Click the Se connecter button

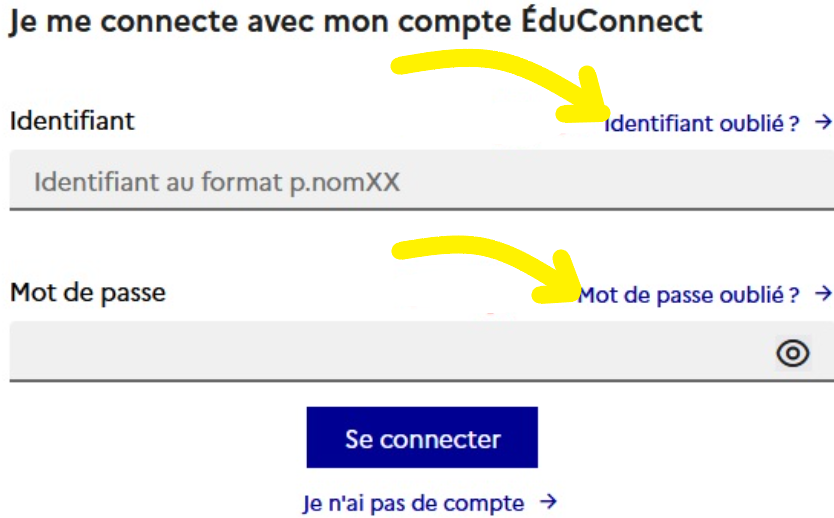[422, 437]
